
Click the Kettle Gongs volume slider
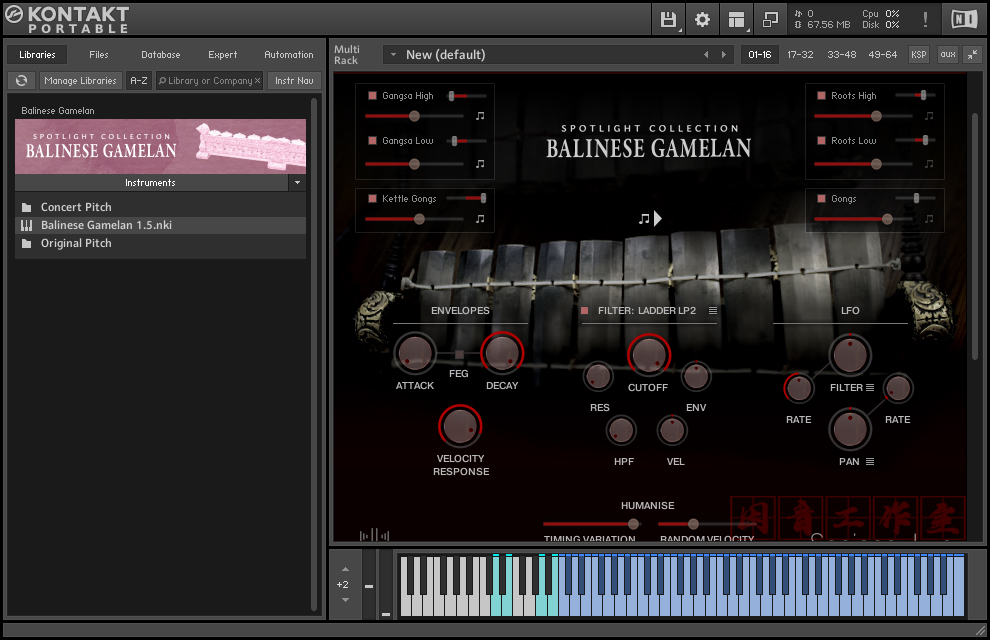414,219
